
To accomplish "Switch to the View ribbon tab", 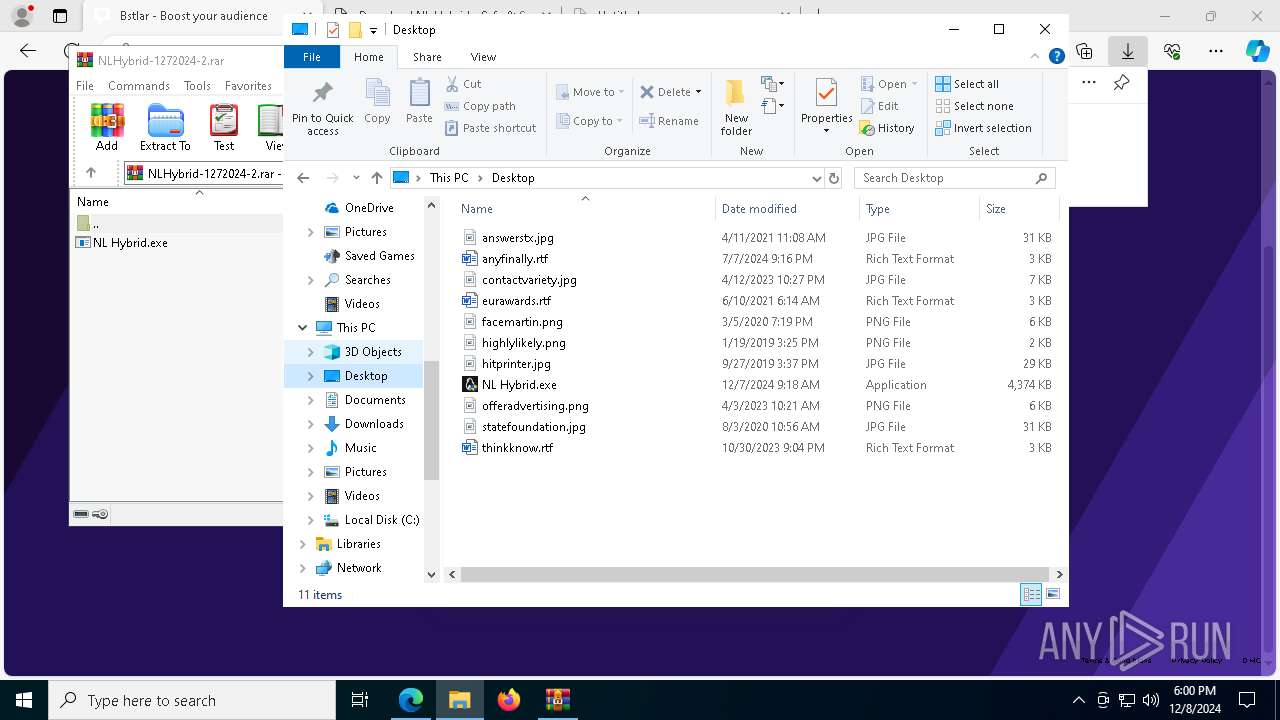I will 483,57.
